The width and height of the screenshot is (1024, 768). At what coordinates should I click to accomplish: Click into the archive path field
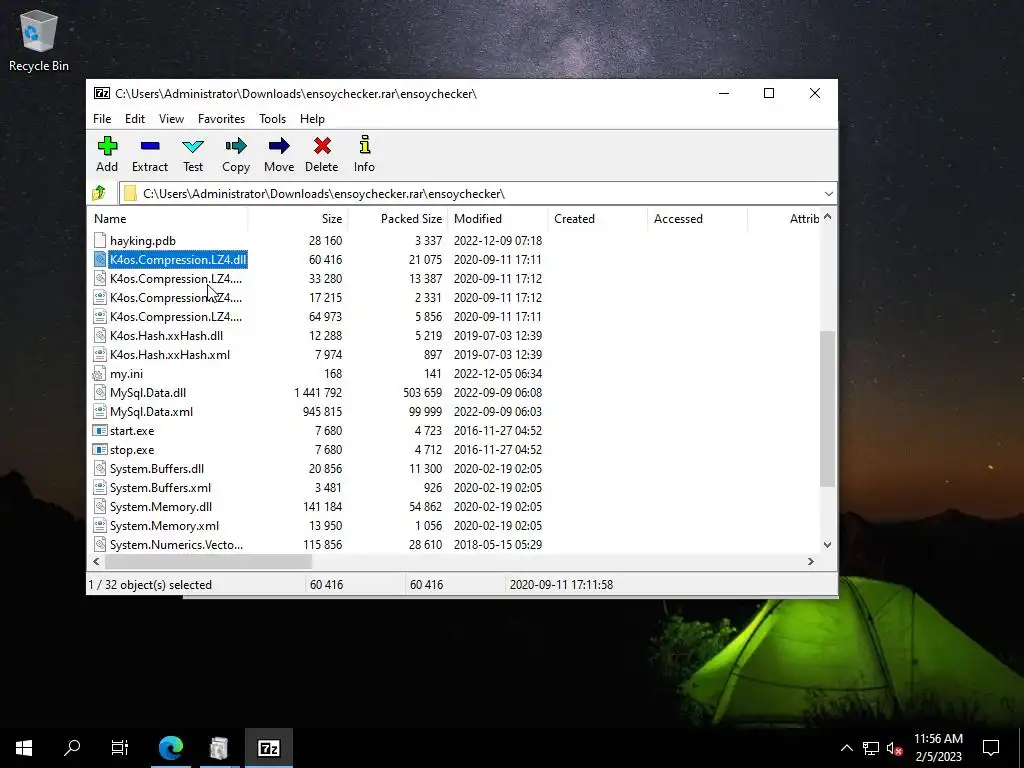pos(470,194)
